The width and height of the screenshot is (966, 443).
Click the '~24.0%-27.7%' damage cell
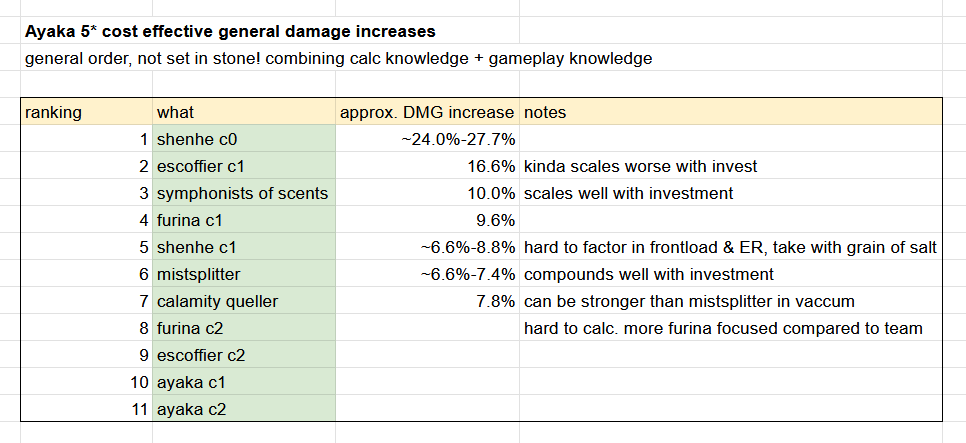(x=428, y=139)
